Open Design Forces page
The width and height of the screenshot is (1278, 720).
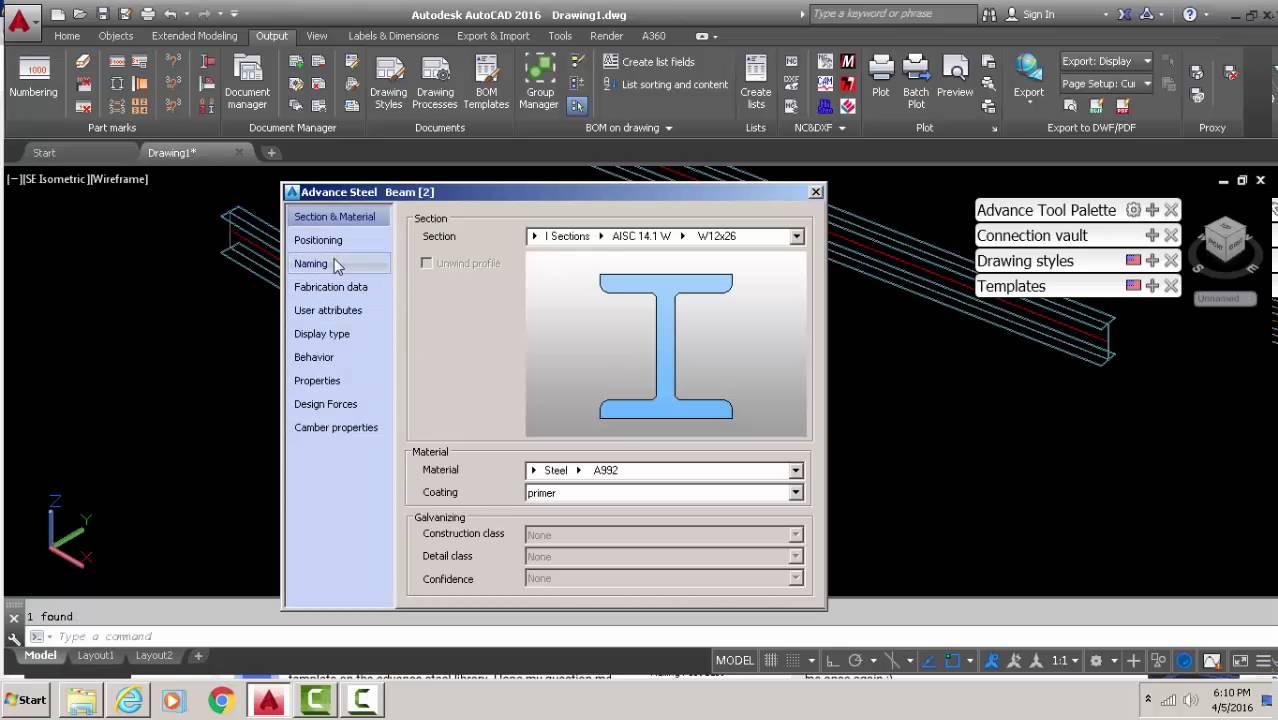coord(338,404)
